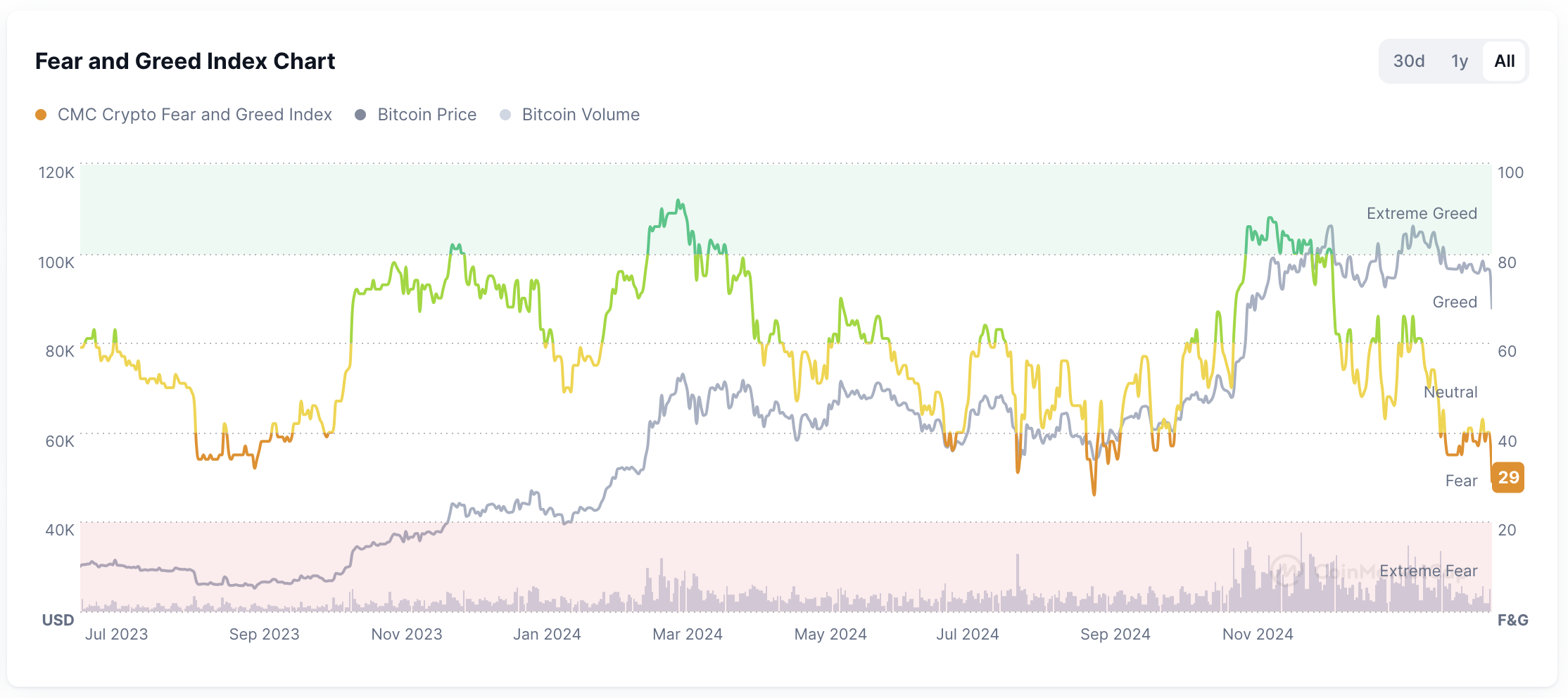Toggle the Bitcoin Price legend item
Viewport: 1568px width, 698px height.
click(426, 115)
